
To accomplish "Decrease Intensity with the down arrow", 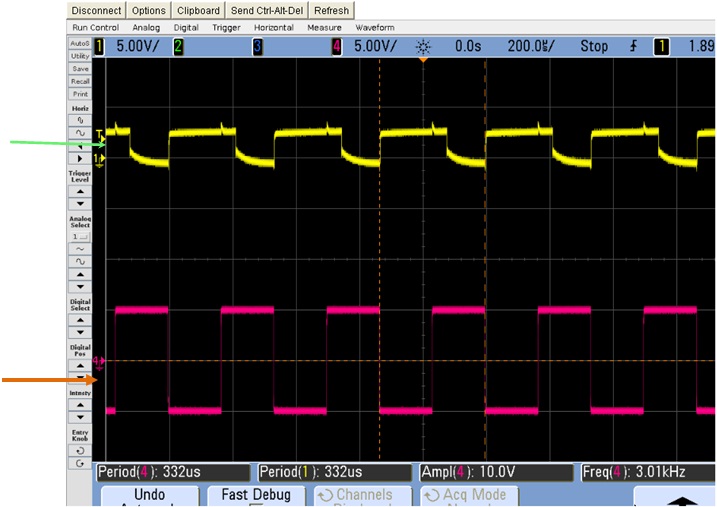I will (80, 417).
